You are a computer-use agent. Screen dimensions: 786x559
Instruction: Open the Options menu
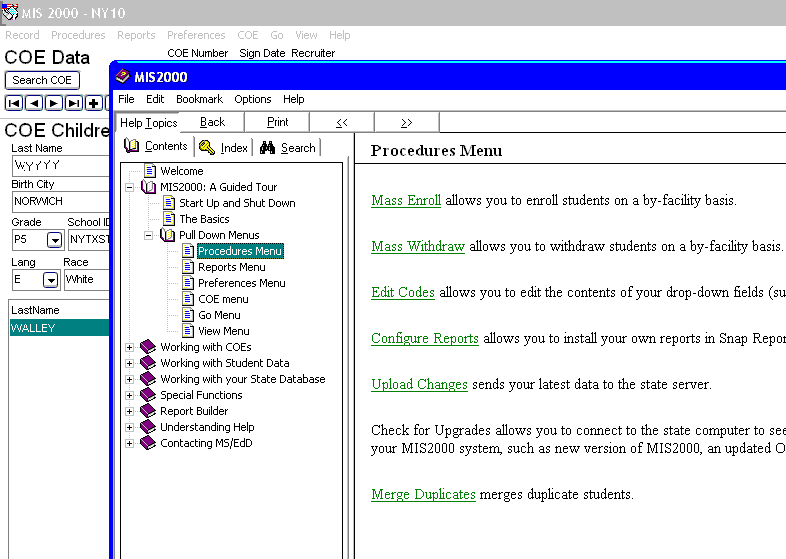253,99
